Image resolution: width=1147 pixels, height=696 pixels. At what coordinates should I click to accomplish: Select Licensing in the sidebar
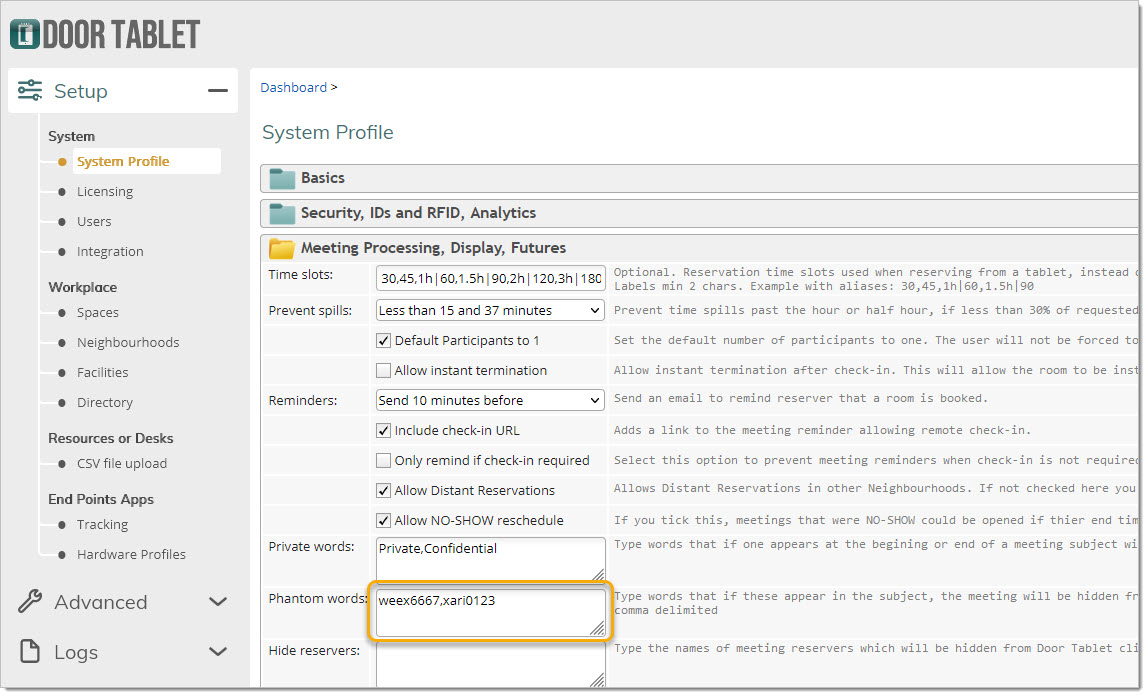[x=105, y=192]
